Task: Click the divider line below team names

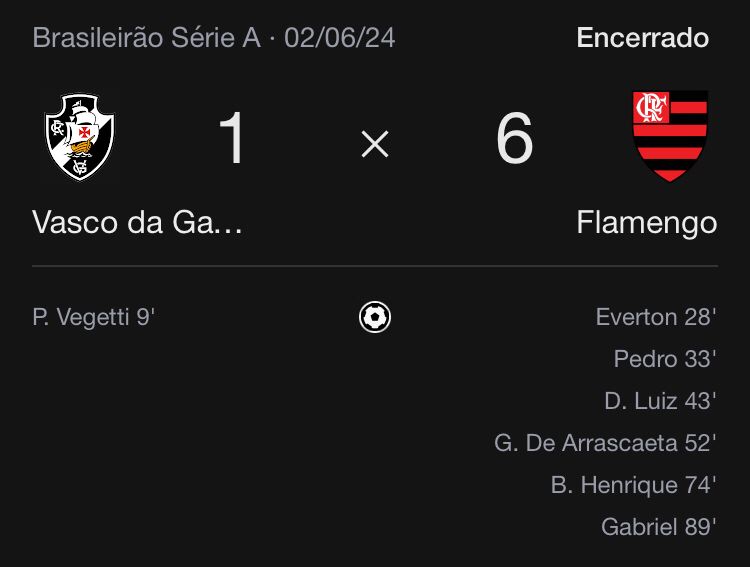Action: [x=375, y=266]
